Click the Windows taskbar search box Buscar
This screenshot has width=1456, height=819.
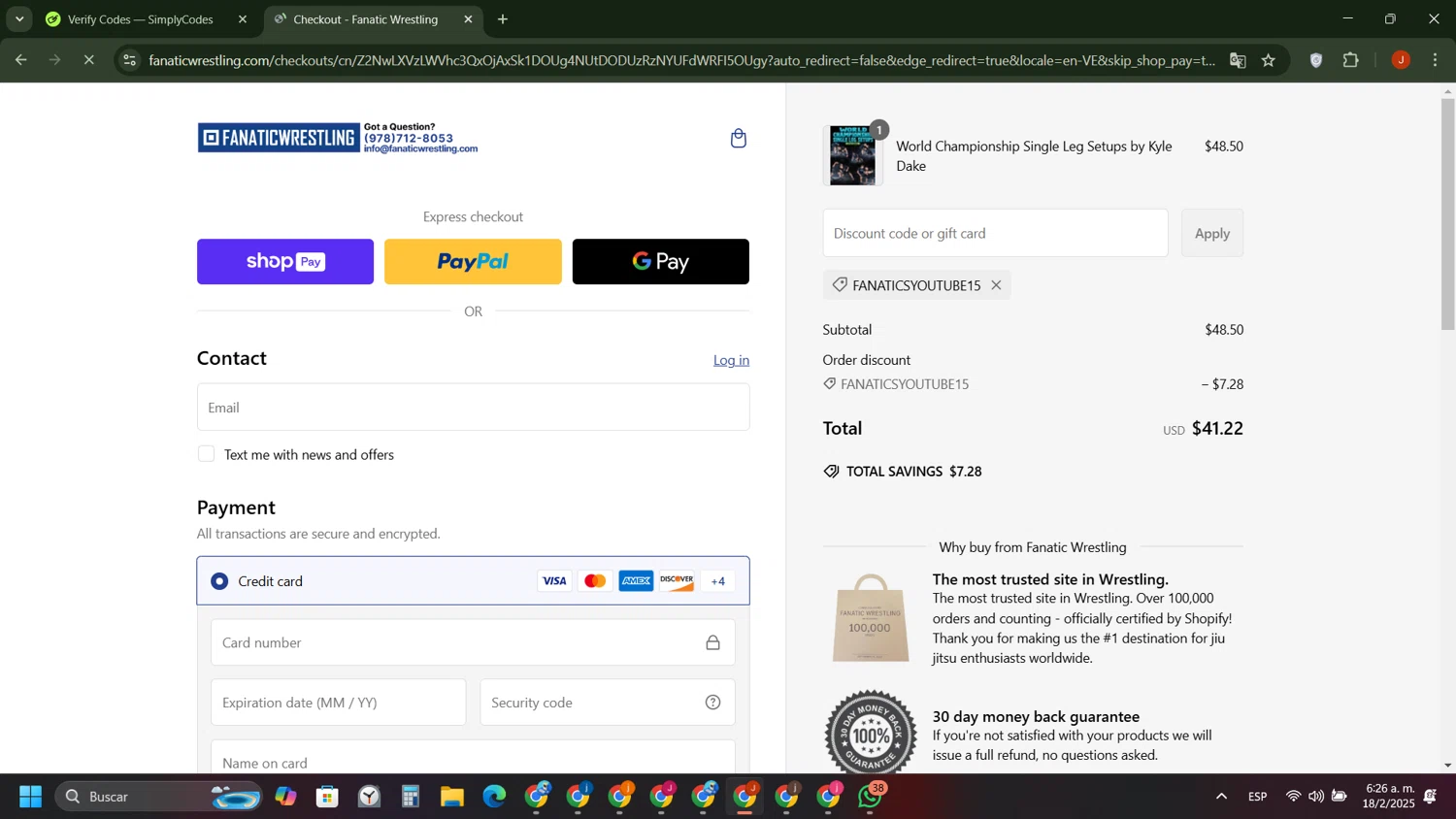pyautogui.click(x=160, y=797)
